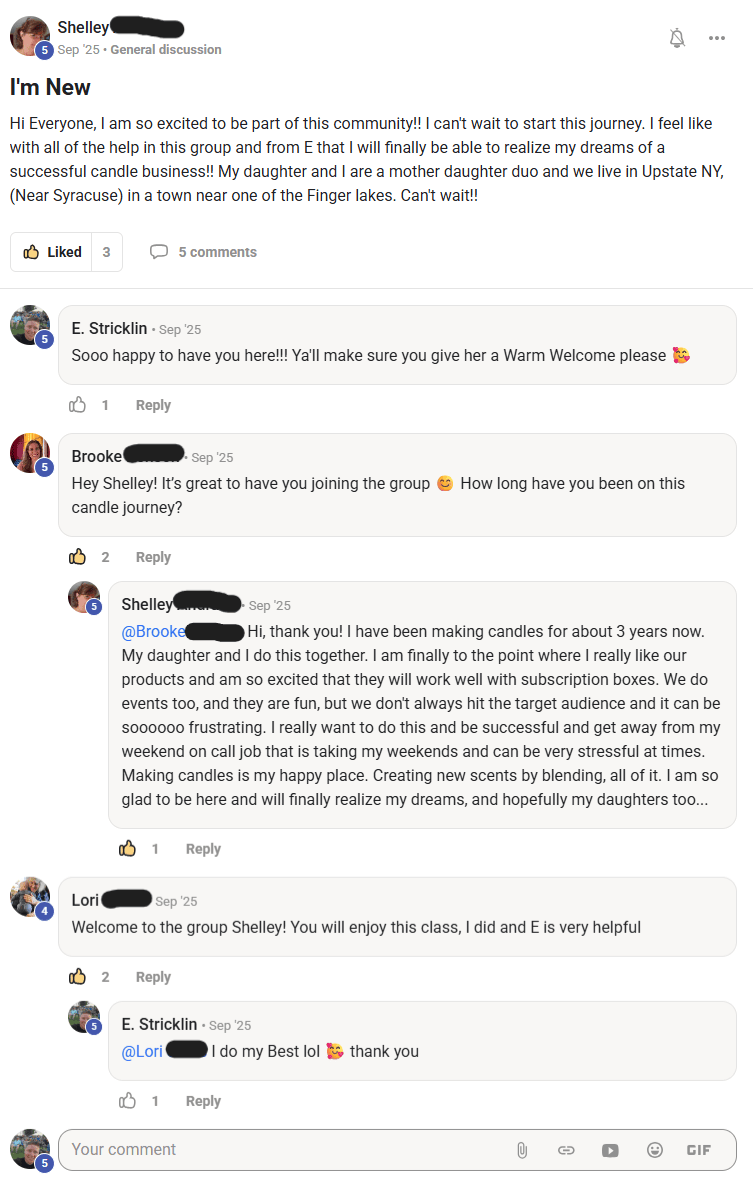Insert a link into the comment
753x1203 pixels.
click(566, 1150)
